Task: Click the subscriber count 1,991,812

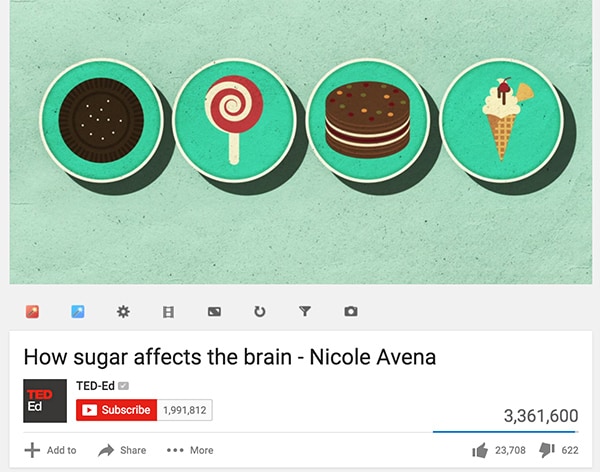Action: pos(185,410)
